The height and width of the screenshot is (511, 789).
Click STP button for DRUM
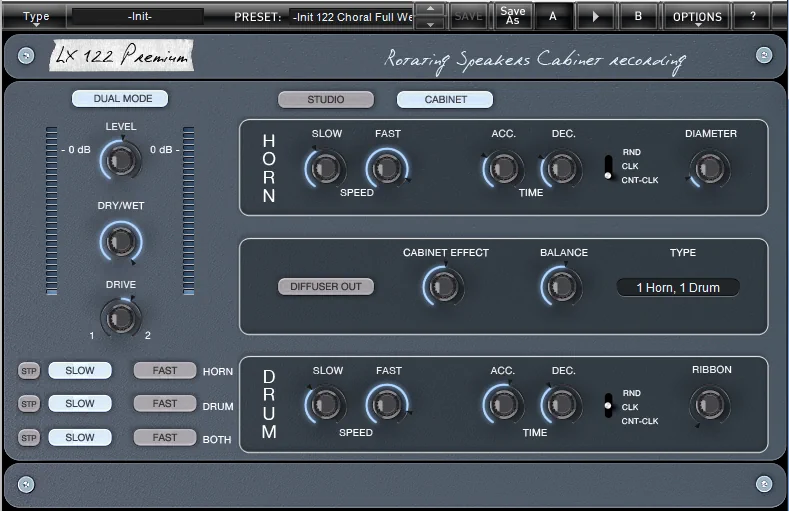[29, 404]
